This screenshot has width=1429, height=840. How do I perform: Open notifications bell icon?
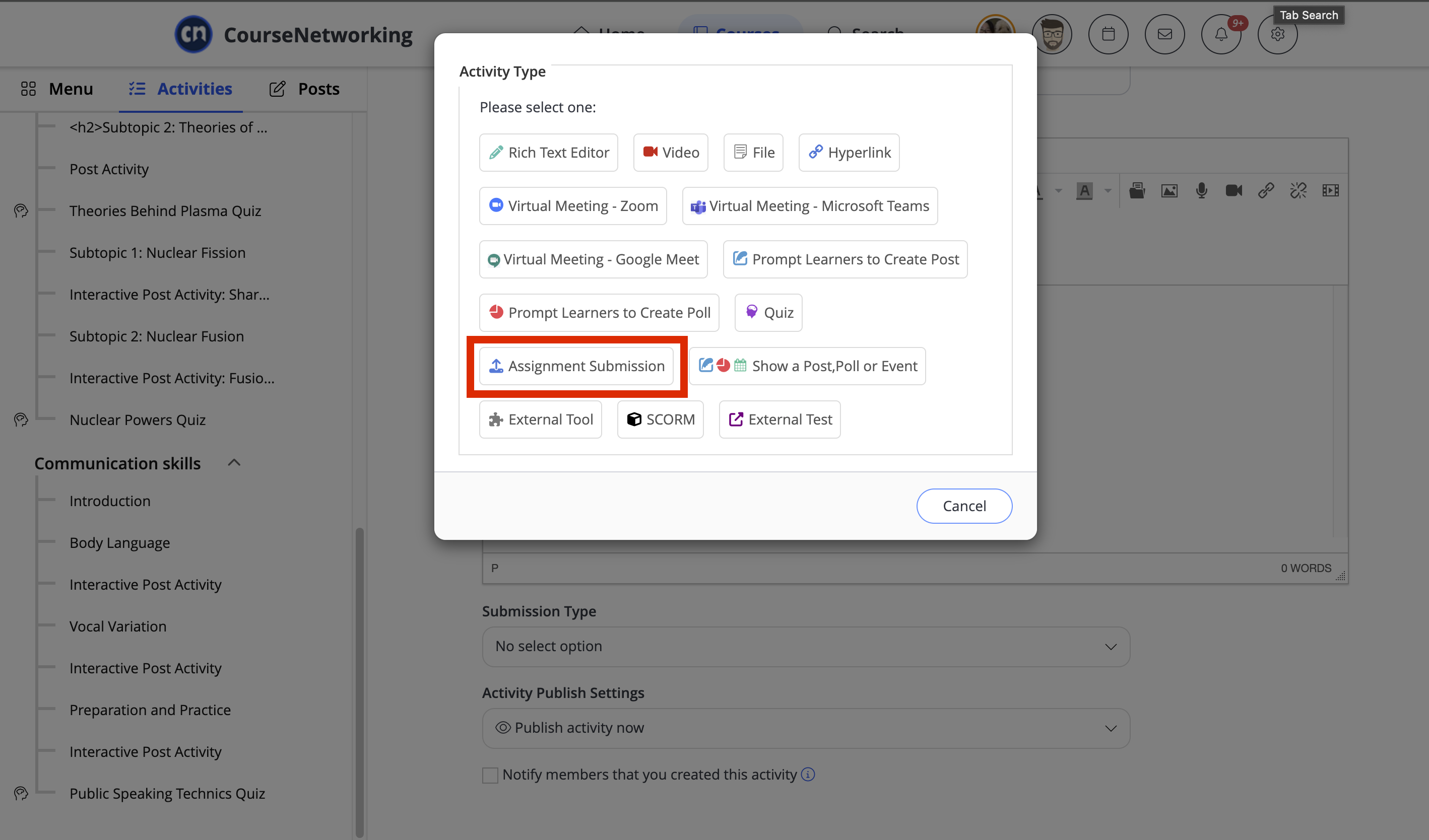coord(1221,34)
